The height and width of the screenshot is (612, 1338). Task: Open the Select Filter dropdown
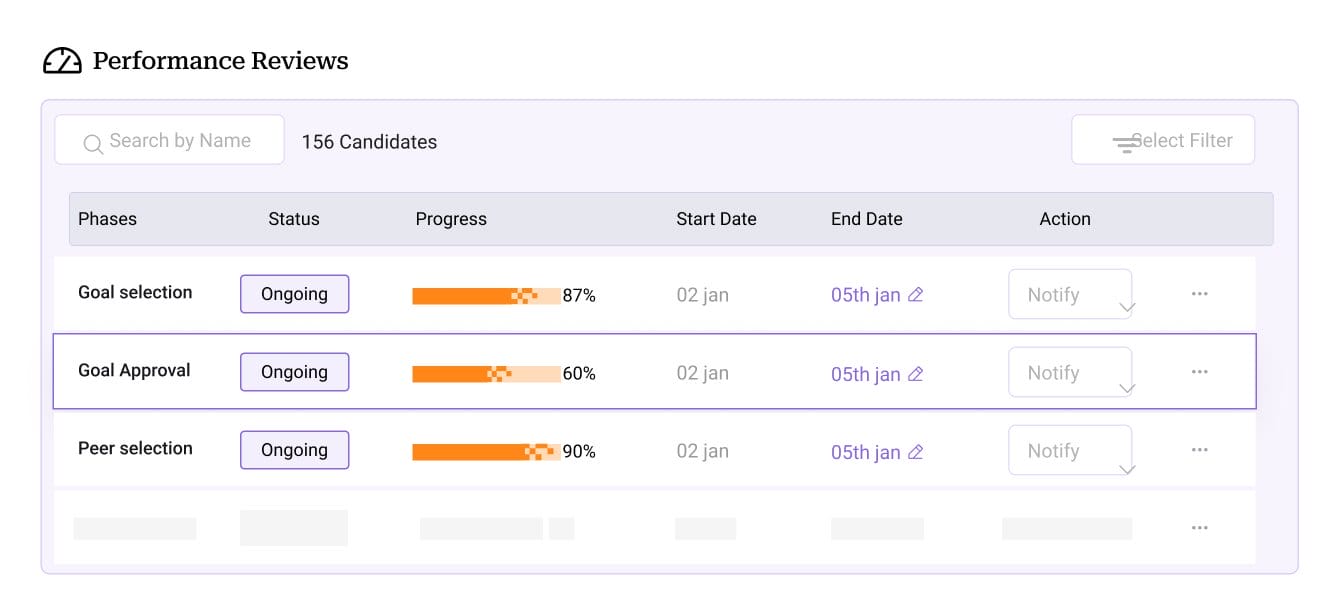(1163, 140)
